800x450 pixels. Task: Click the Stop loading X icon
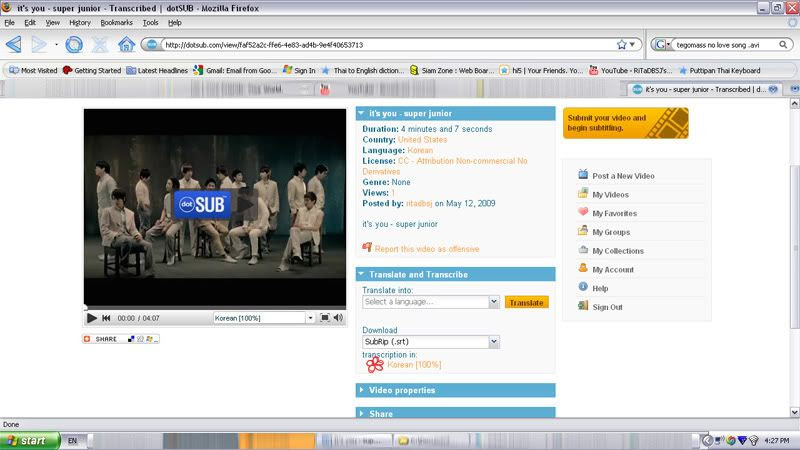point(100,45)
